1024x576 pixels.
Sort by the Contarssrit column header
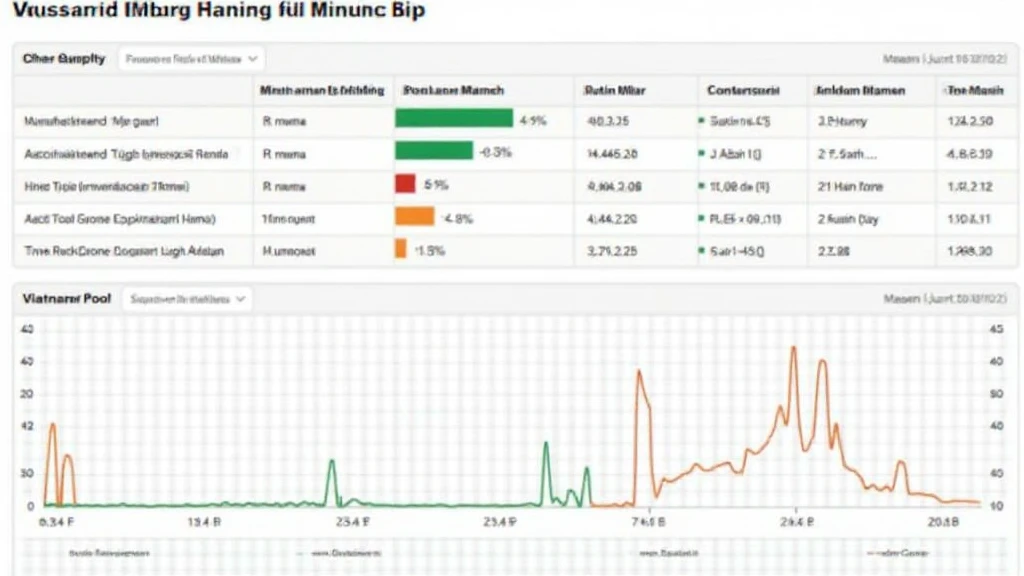coord(743,90)
